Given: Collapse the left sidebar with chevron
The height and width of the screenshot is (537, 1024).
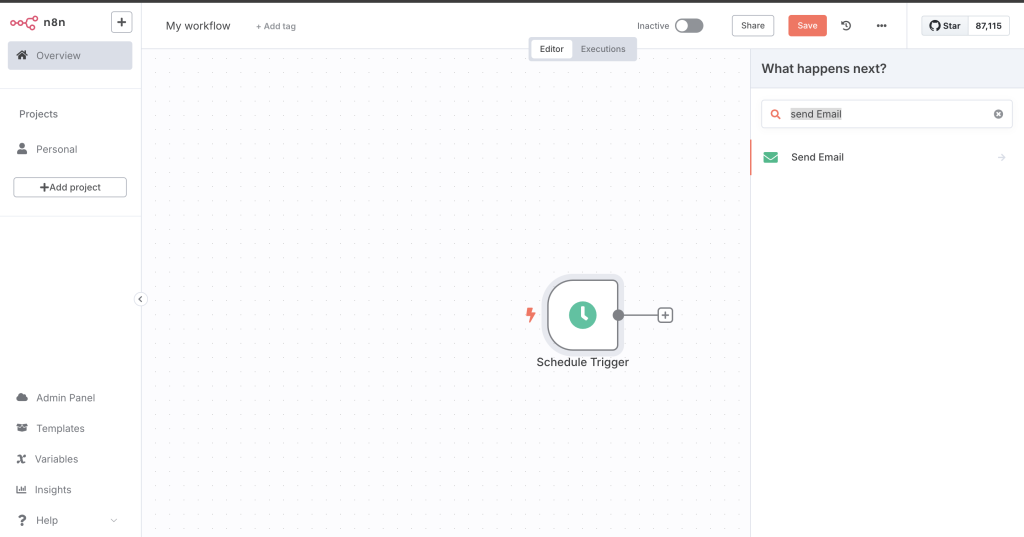Looking at the screenshot, I should (x=141, y=299).
